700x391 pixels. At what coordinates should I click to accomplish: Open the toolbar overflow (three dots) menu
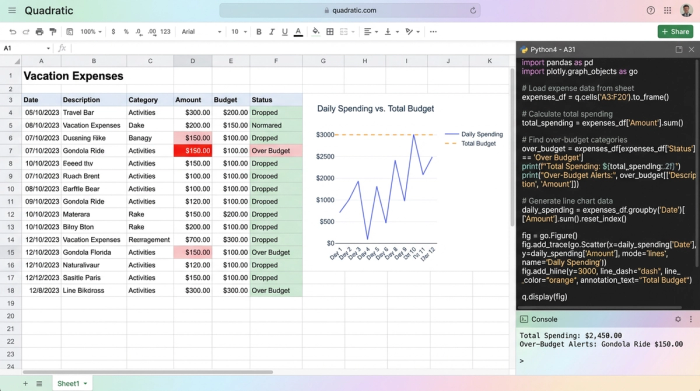(x=433, y=32)
